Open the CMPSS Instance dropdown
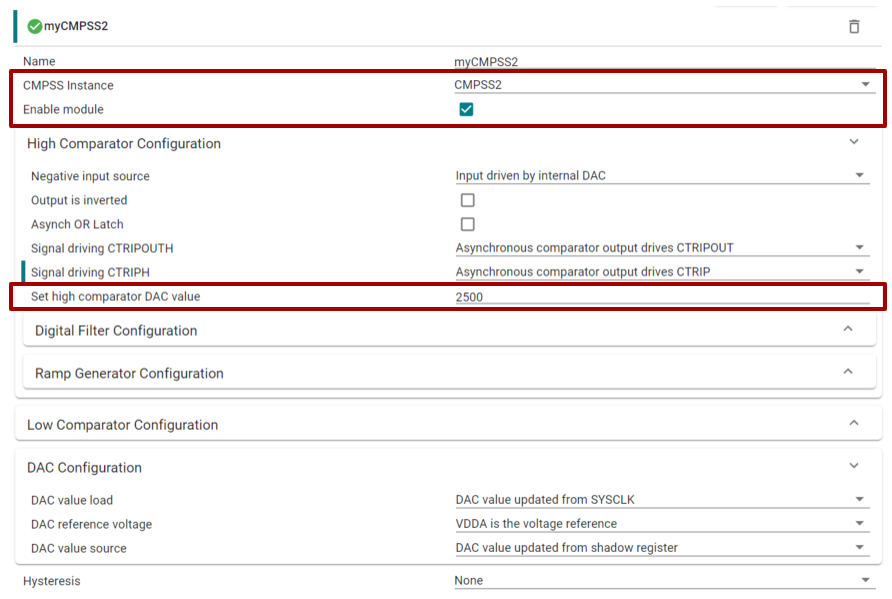 pyautogui.click(x=662, y=85)
